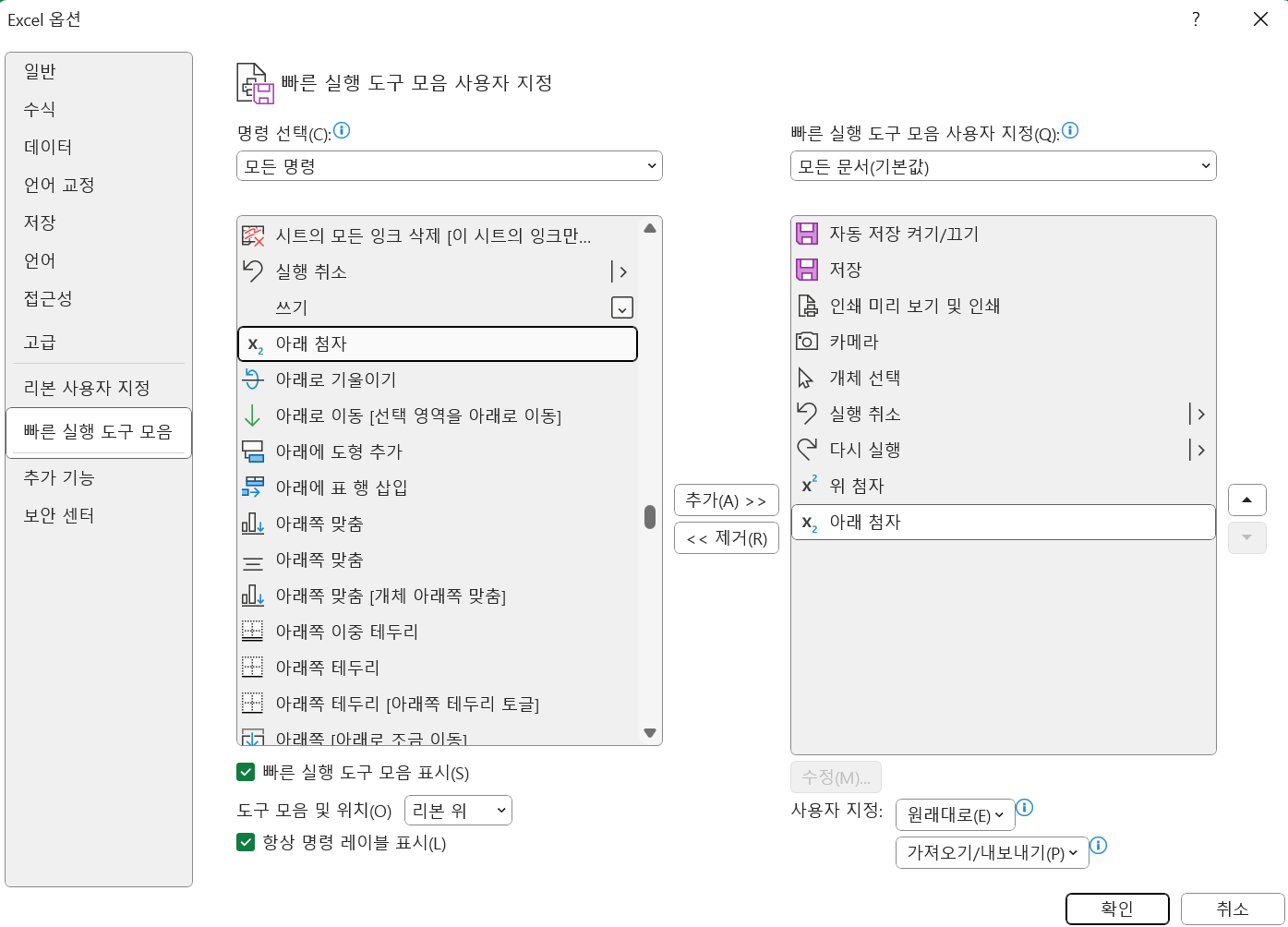The width and height of the screenshot is (1288, 927).
Task: Click the ink-delete icon in the command list
Action: point(253,235)
